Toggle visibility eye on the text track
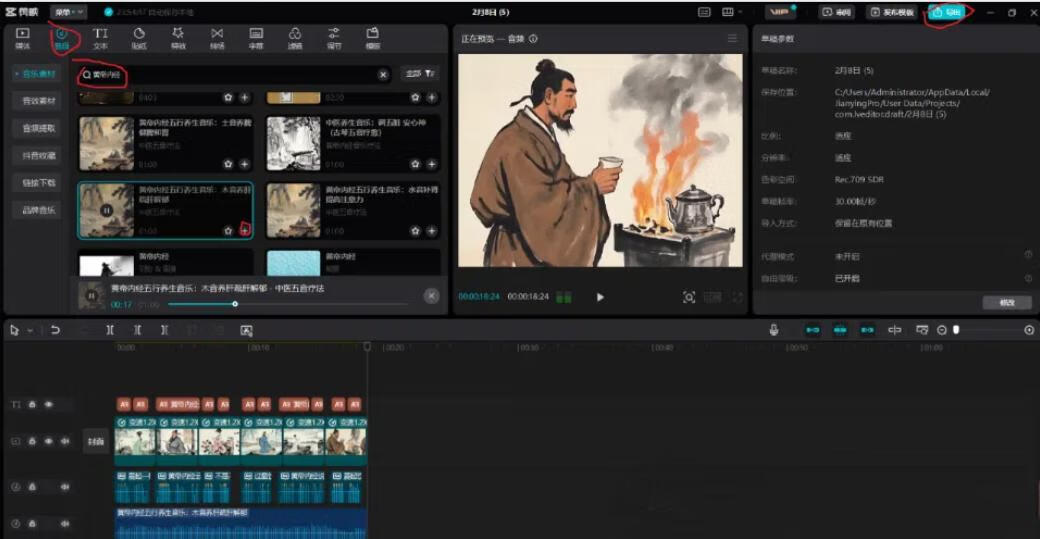Image resolution: width=1040 pixels, height=539 pixels. tap(48, 404)
